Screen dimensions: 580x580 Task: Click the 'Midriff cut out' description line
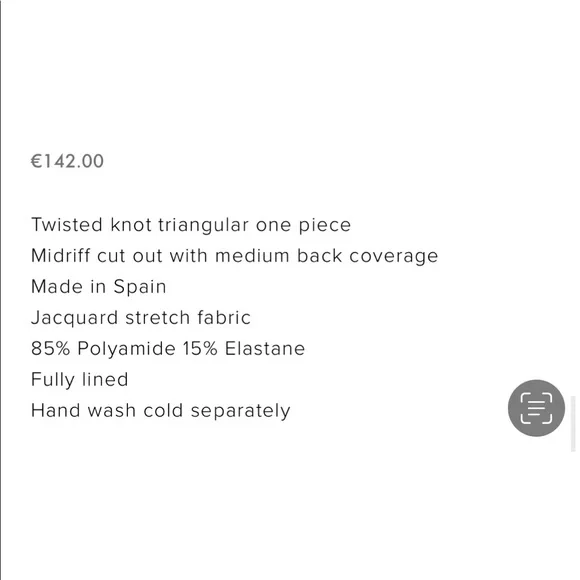pos(235,256)
